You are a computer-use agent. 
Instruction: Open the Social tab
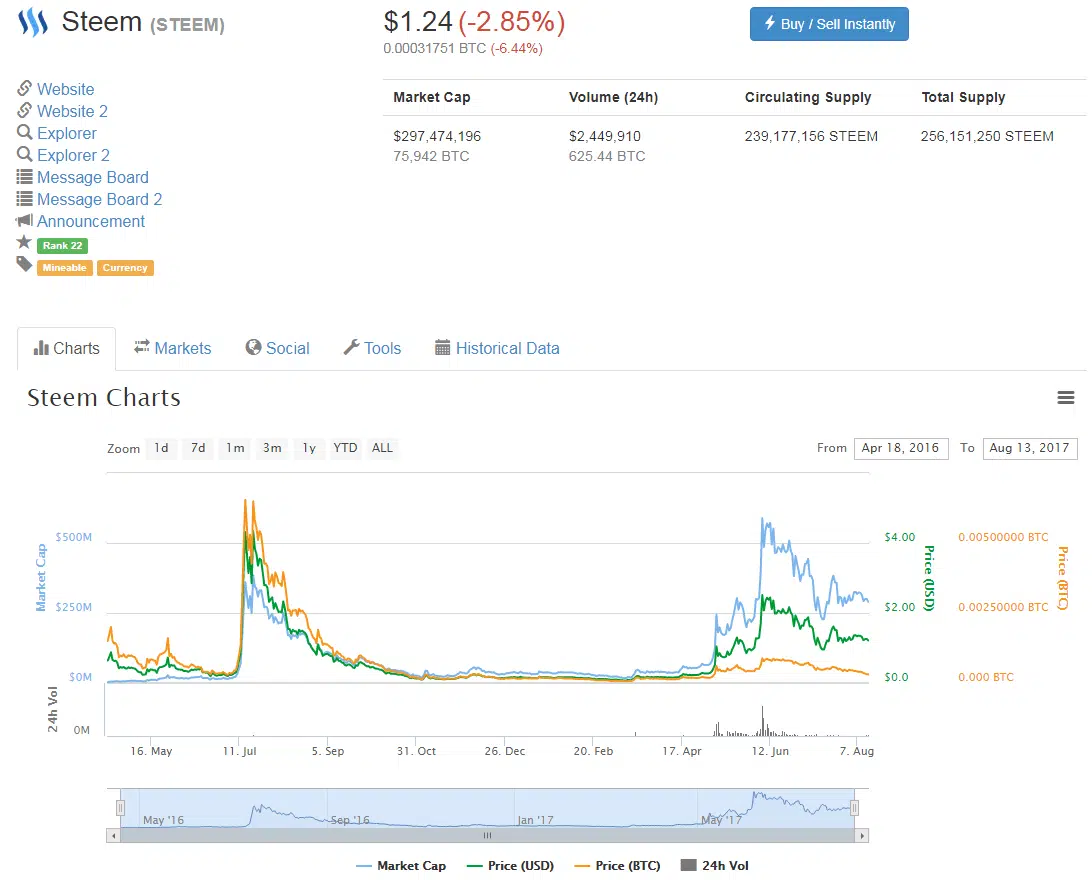coord(278,348)
